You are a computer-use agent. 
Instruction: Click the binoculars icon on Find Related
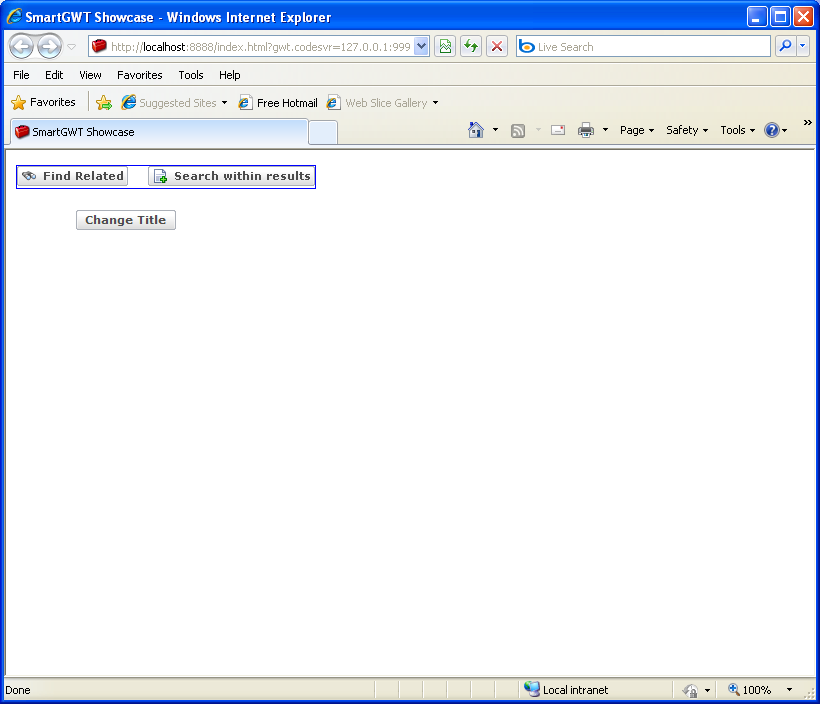(x=29, y=176)
